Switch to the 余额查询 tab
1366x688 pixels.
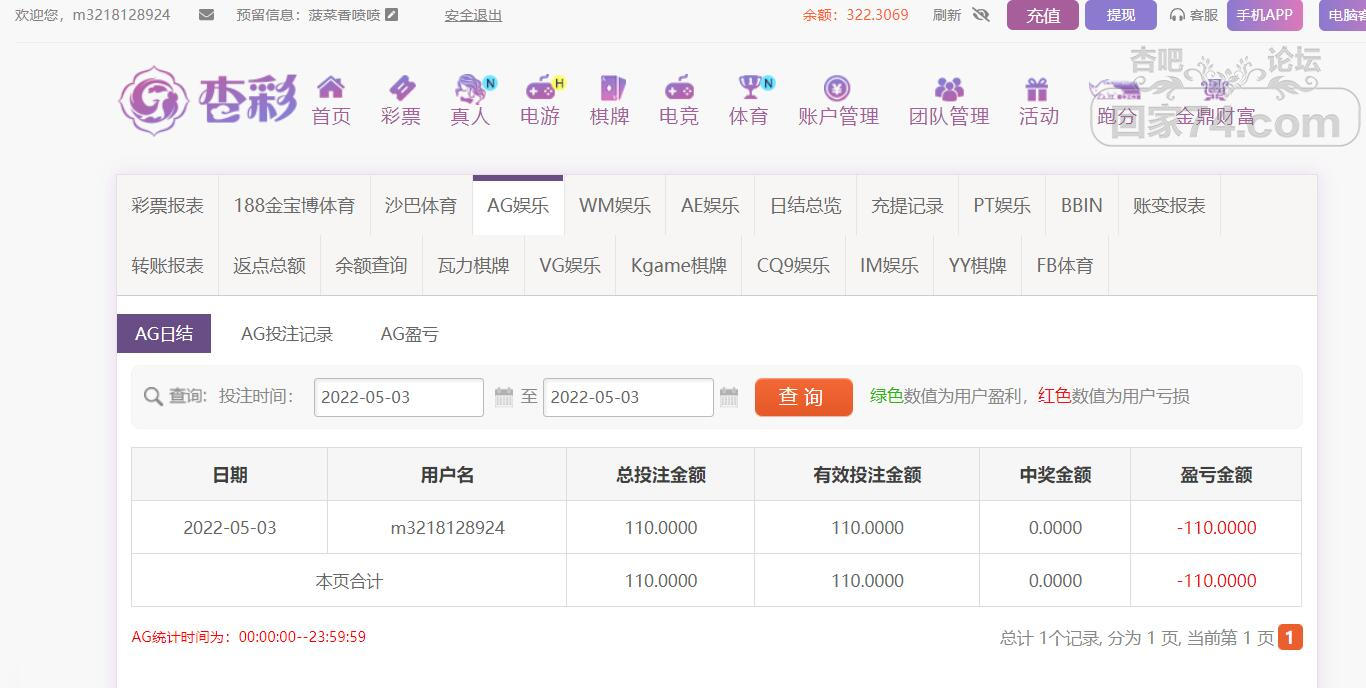click(x=371, y=265)
